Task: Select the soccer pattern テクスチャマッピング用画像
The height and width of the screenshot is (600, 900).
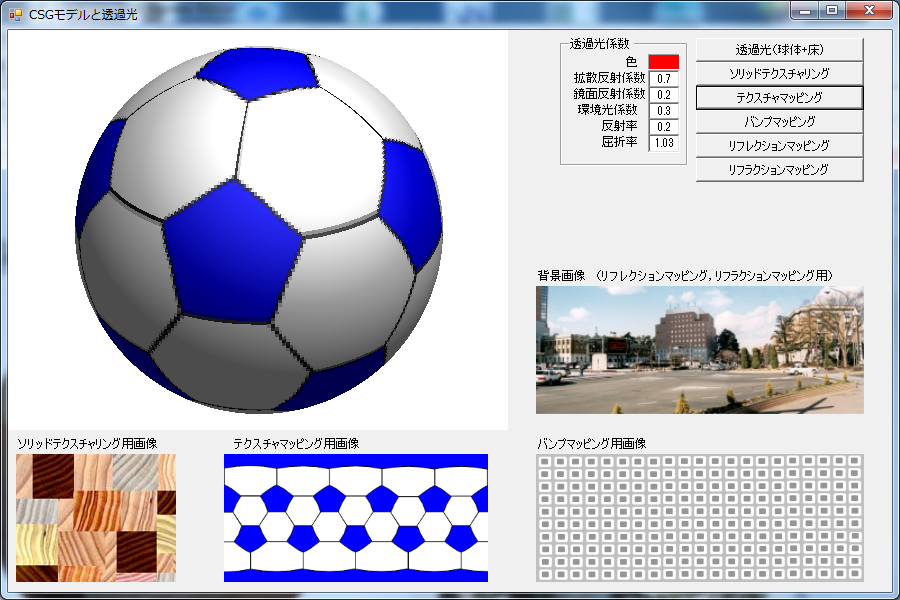Action: point(356,518)
